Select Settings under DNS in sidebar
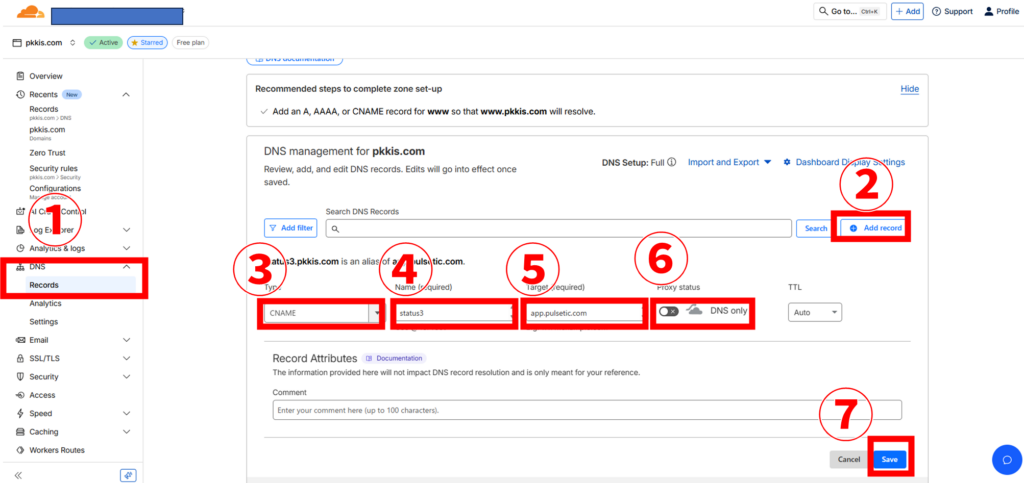Screen dimensions: 1024x483 tap(43, 322)
